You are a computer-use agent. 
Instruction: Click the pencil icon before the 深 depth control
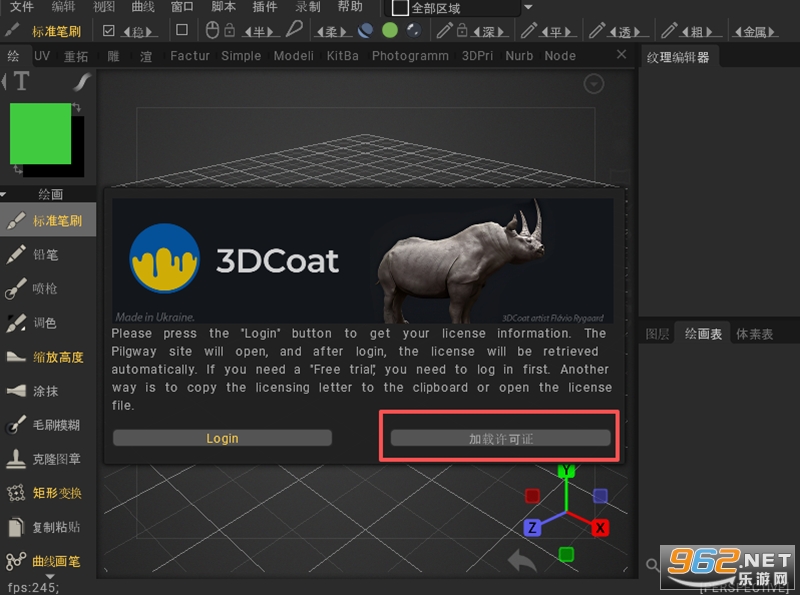(x=444, y=31)
